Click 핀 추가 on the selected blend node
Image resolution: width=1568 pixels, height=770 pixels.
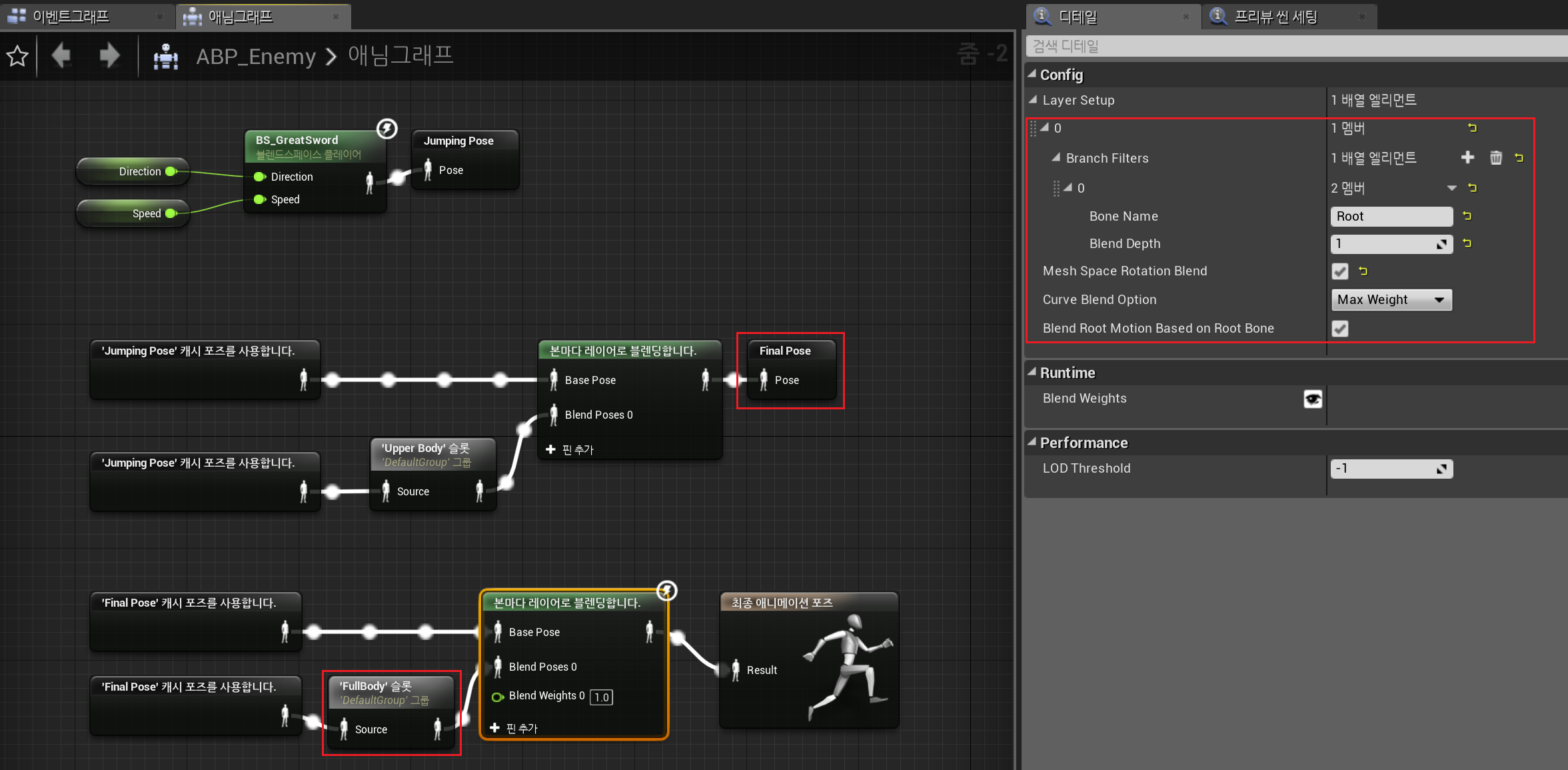click(x=514, y=728)
